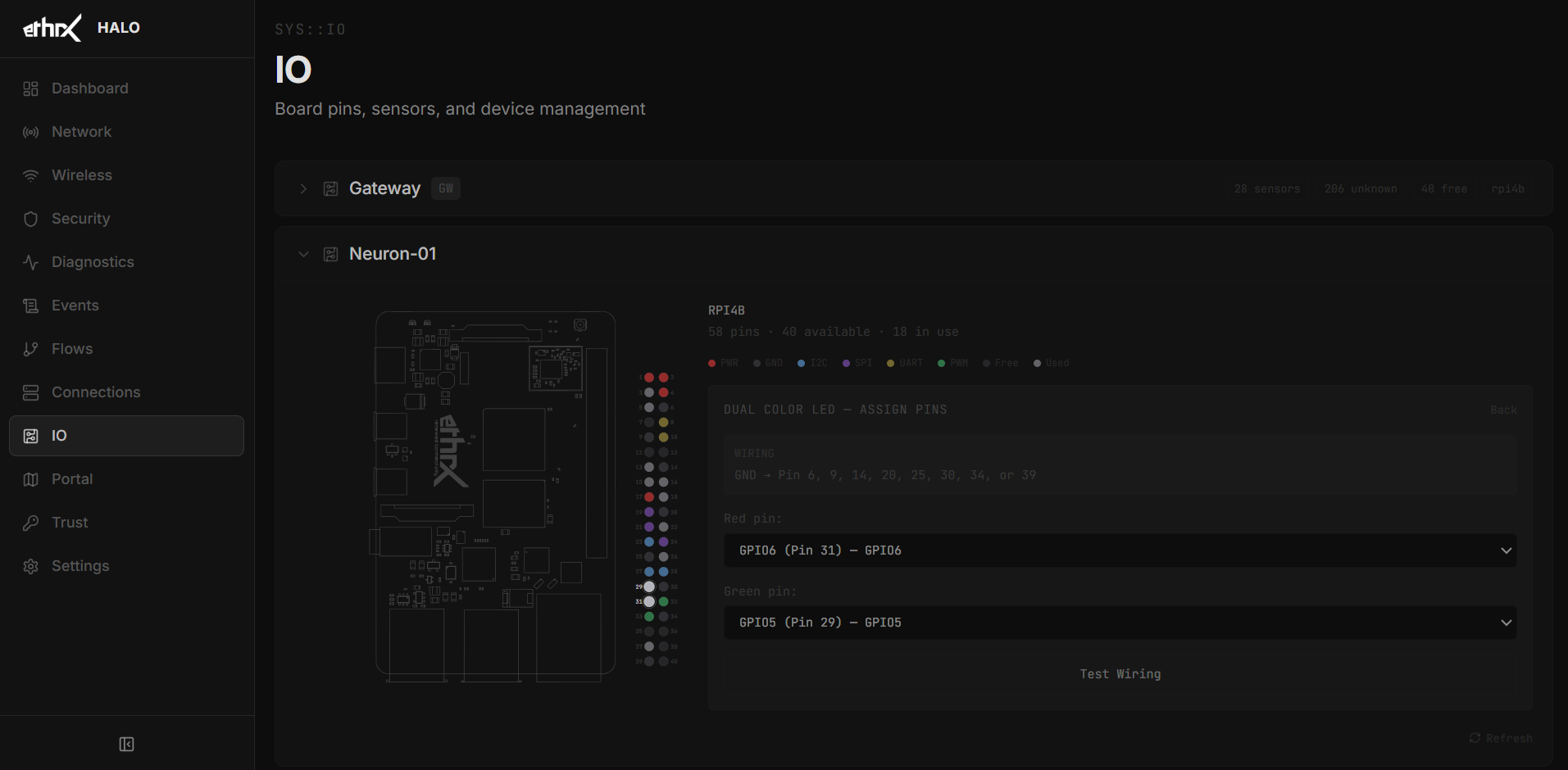Collapse the Neuron-01 section chevron

(x=303, y=254)
